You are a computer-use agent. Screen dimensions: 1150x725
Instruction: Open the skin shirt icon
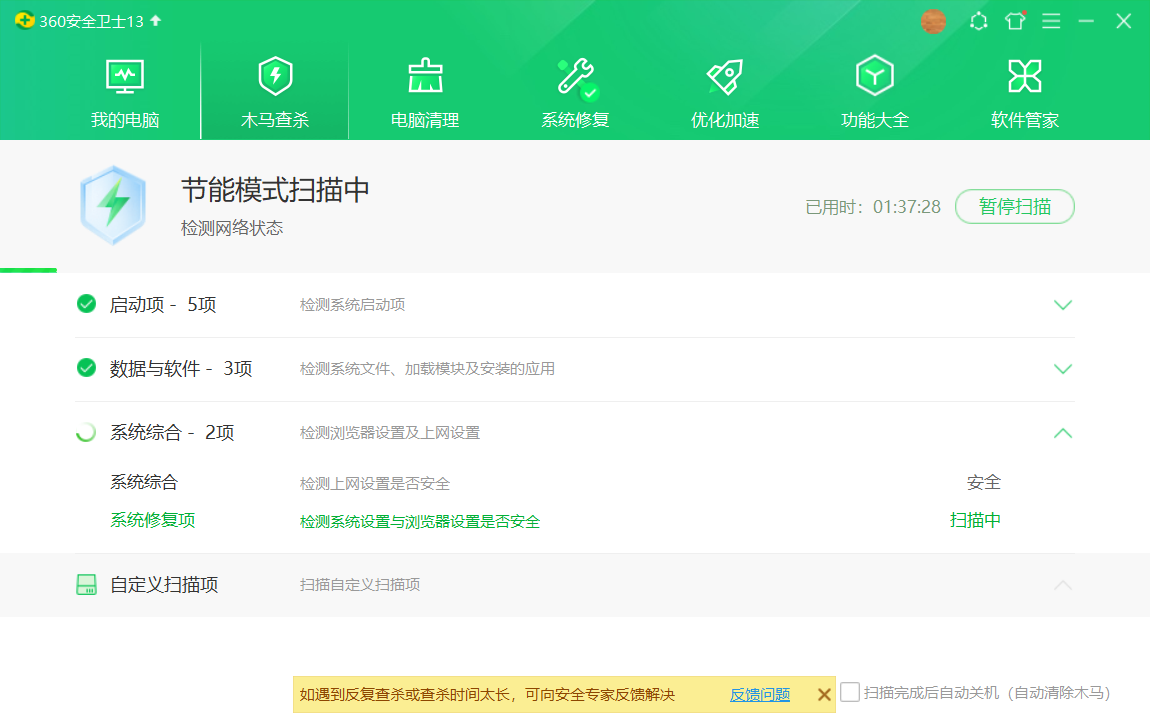1015,21
